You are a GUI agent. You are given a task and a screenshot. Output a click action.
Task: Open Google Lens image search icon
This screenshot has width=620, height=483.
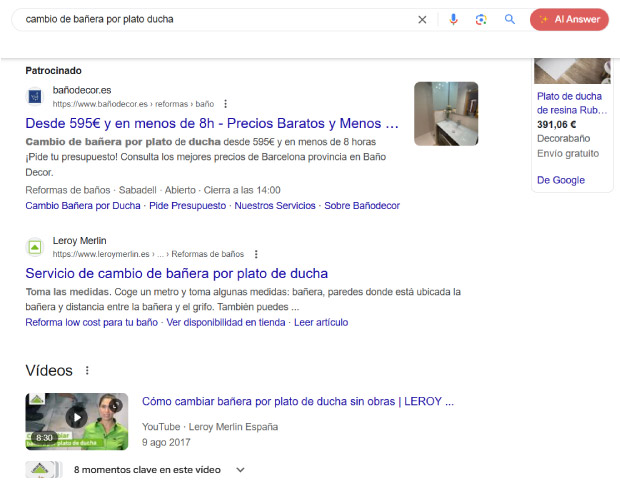[x=481, y=19]
